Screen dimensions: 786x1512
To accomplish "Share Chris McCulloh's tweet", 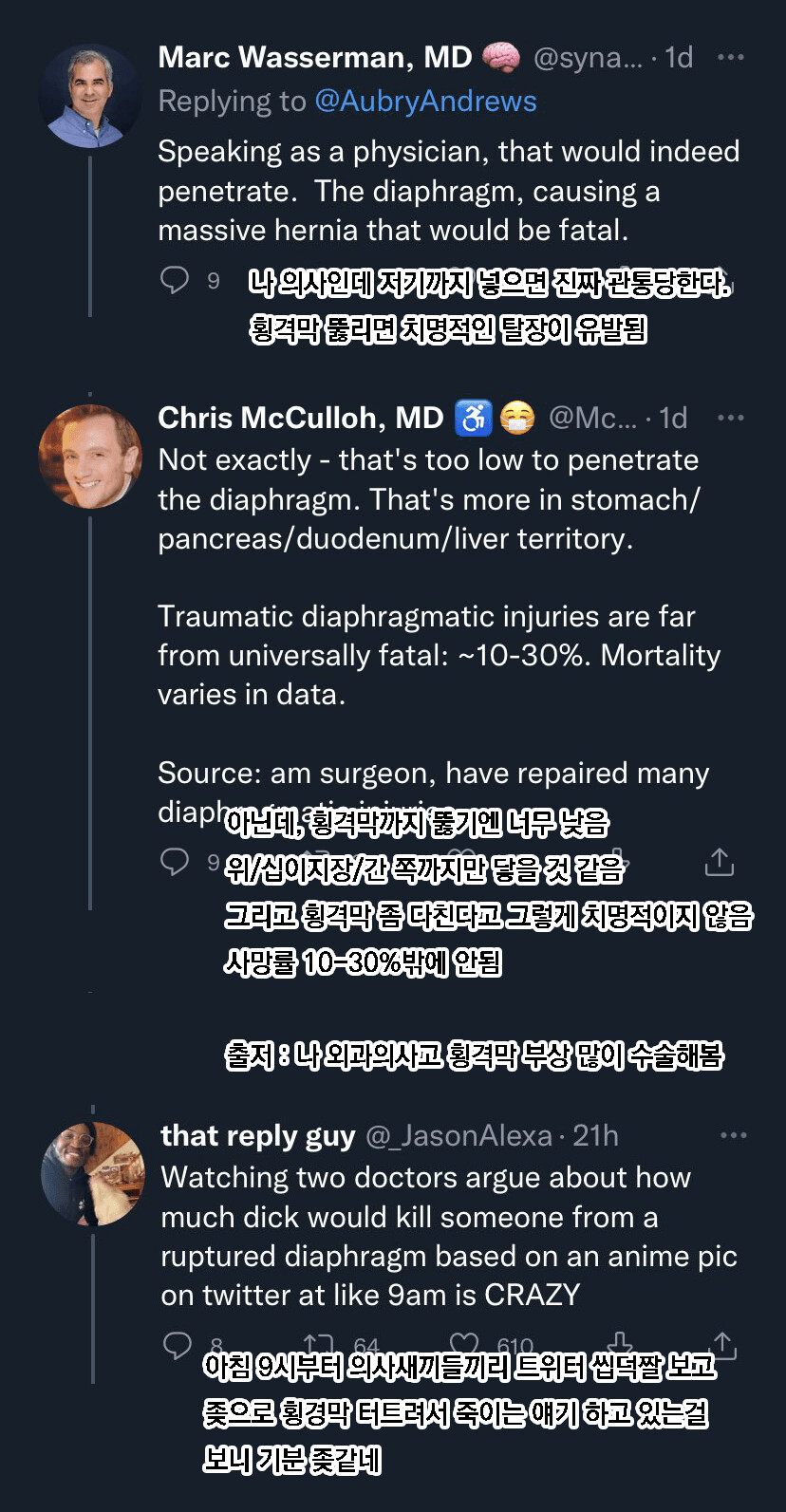I will click(720, 861).
